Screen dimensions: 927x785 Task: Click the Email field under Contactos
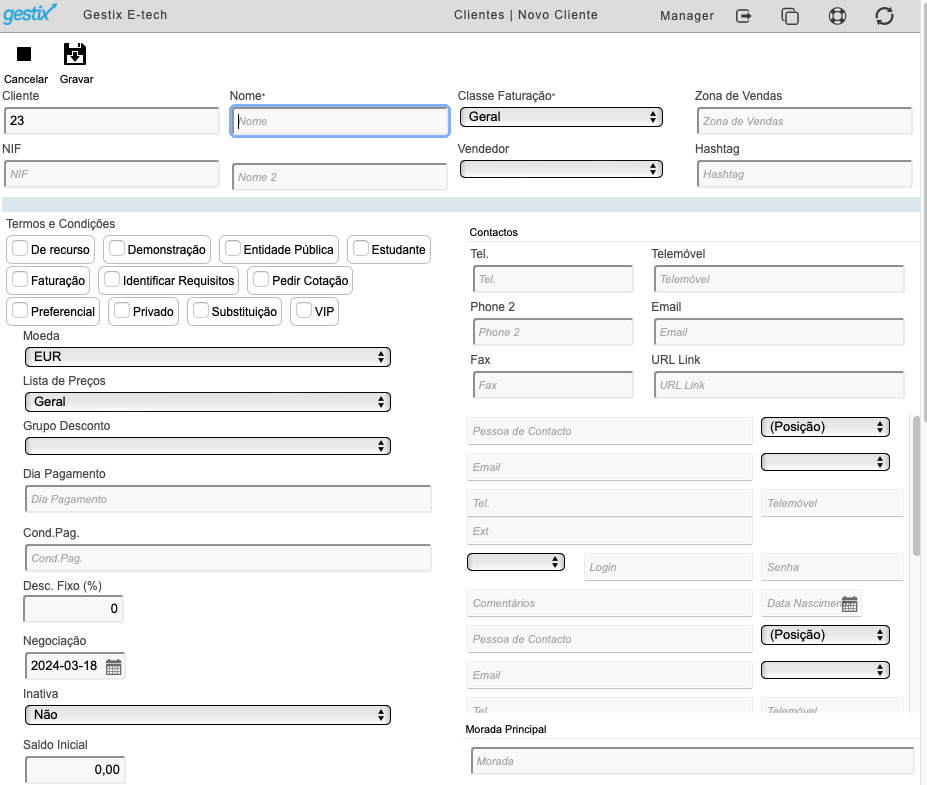[779, 332]
